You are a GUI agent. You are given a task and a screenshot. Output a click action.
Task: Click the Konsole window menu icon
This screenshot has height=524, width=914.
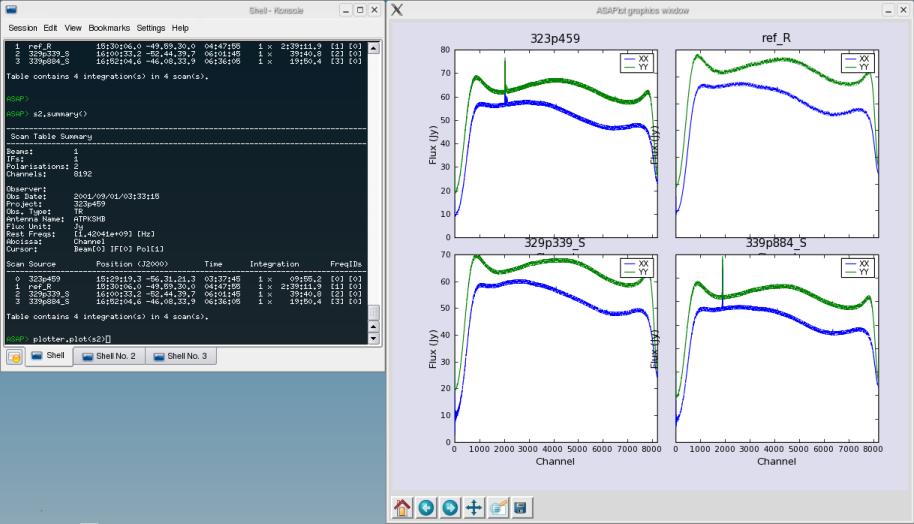[11, 10]
